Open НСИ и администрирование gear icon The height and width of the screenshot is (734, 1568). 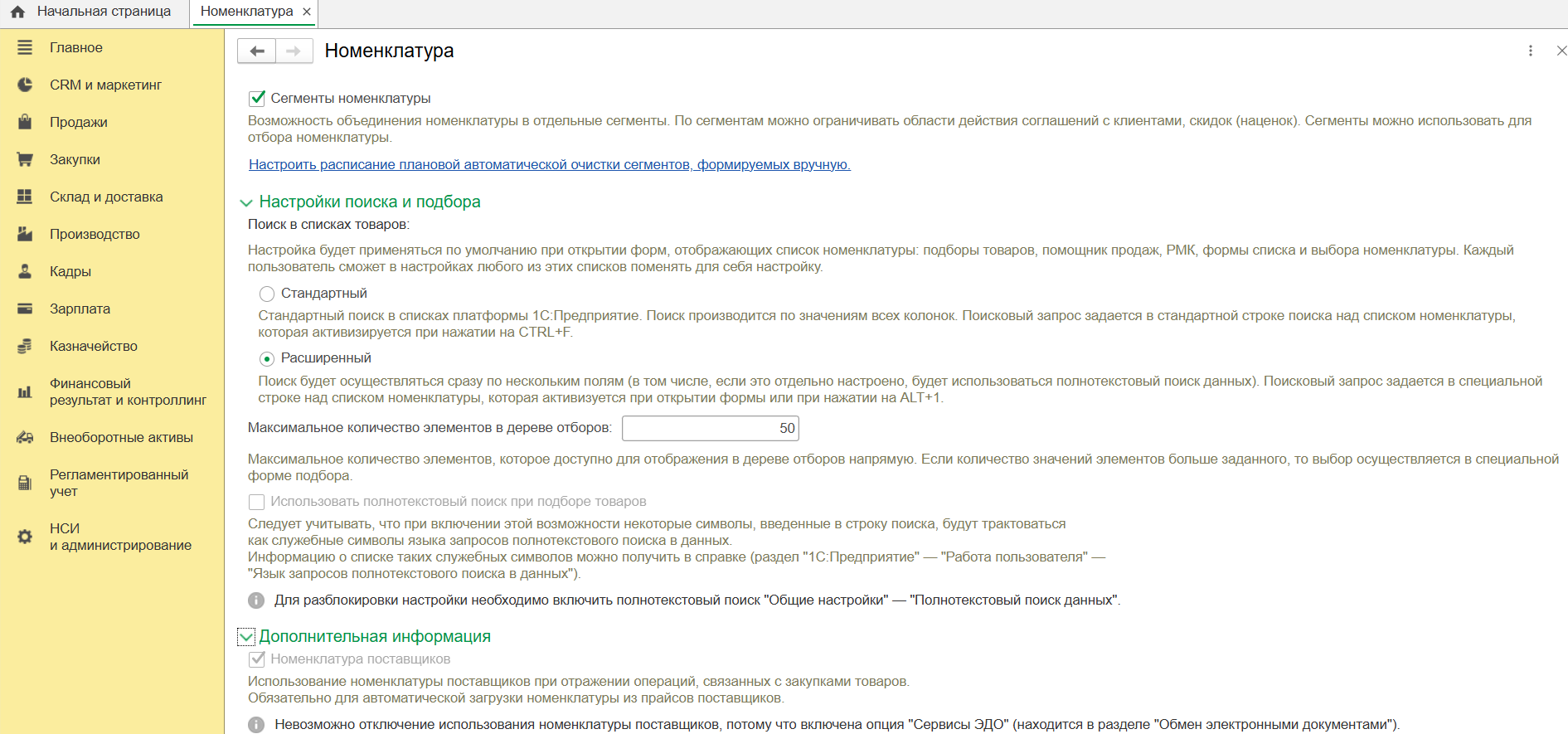(25, 537)
